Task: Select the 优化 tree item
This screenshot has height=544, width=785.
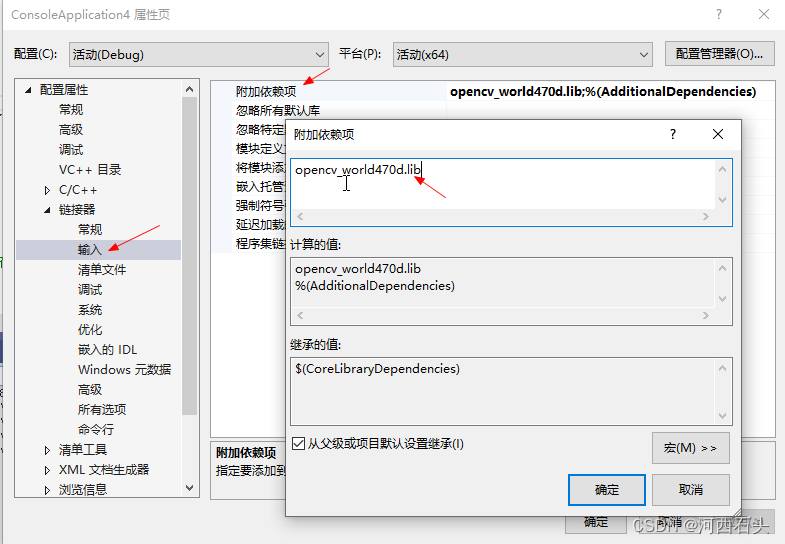Action: tap(90, 330)
